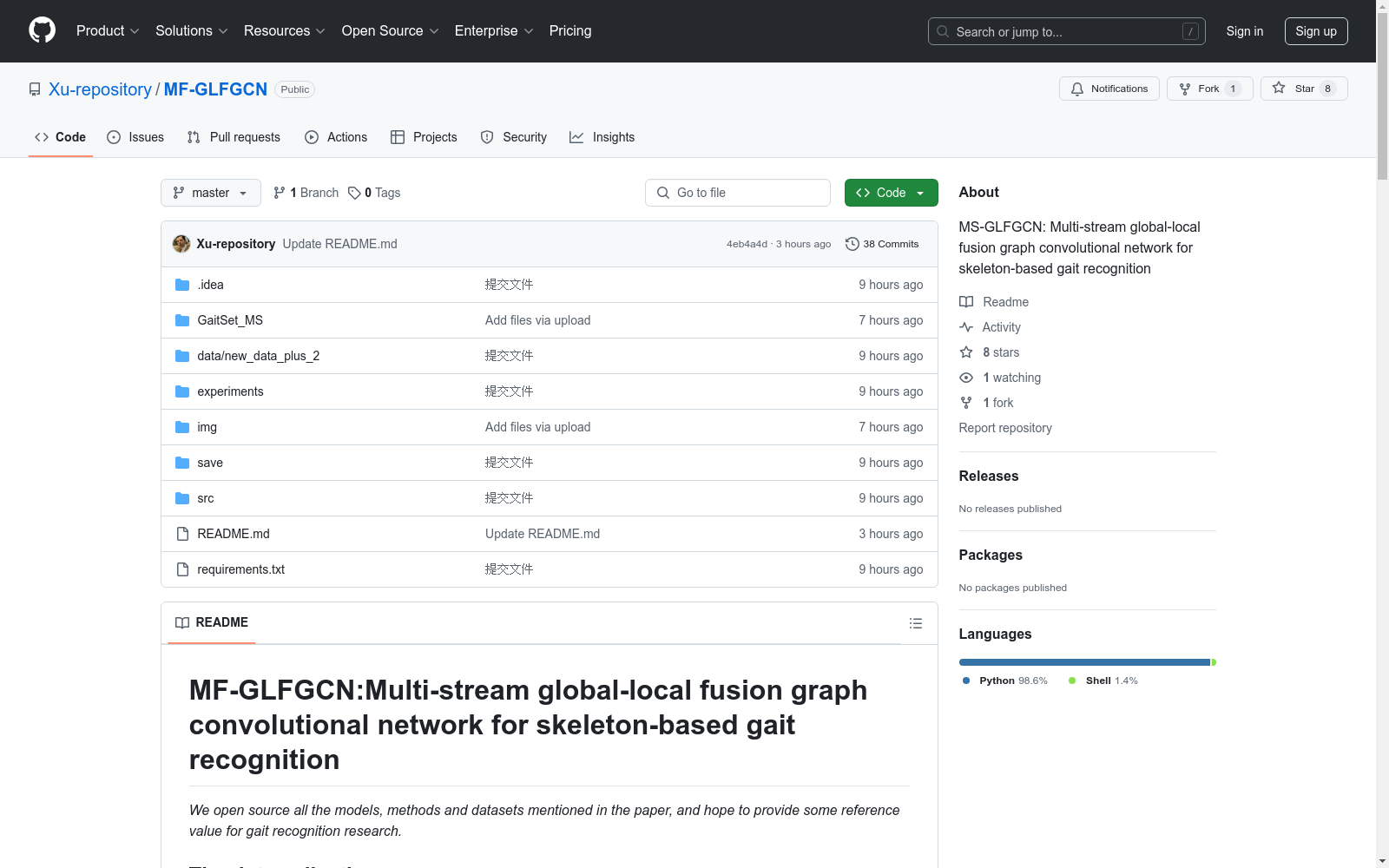
Task: Click the repository book icon beside Xu-repository
Action: [x=35, y=89]
